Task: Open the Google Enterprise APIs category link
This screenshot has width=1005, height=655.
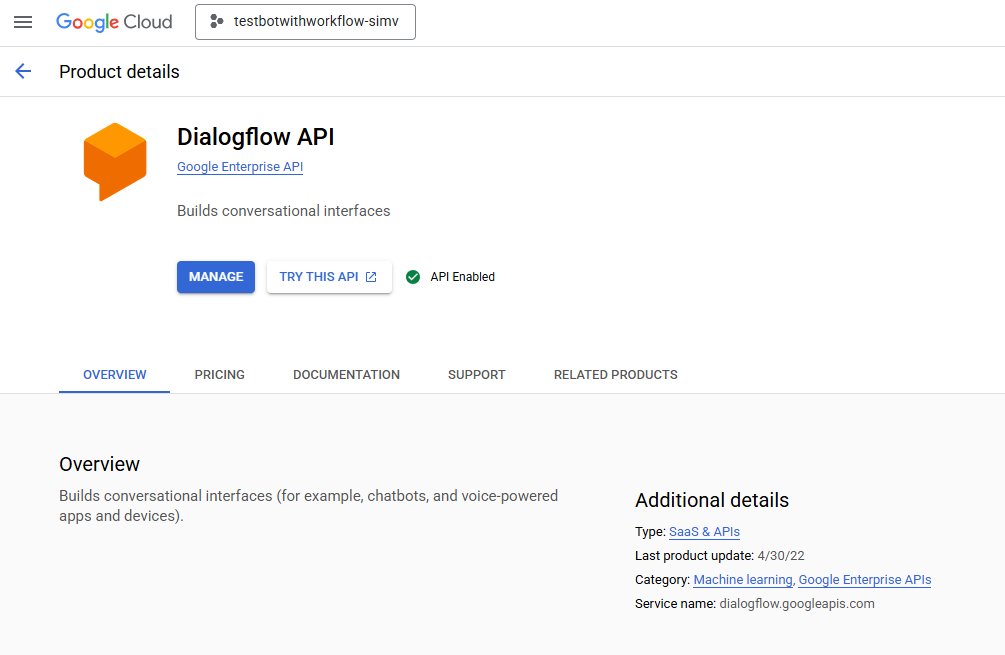Action: point(865,580)
